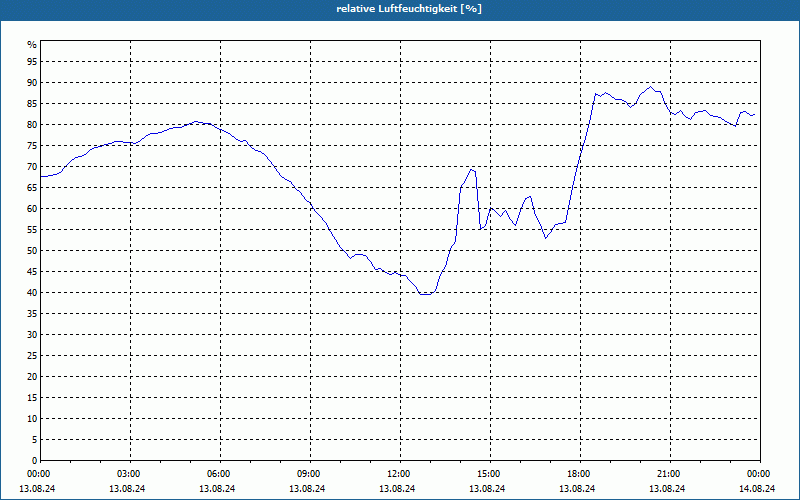800x500 pixels.
Task: Select the 95 value on the y-axis
Action: (x=32, y=62)
